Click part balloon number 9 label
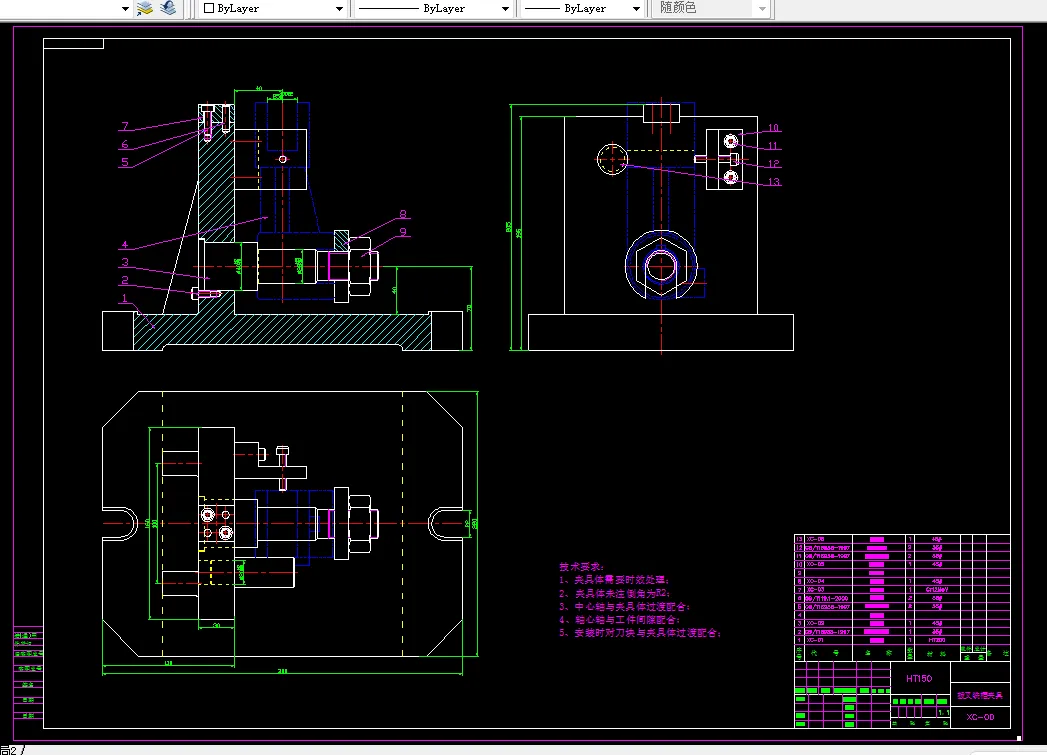 (403, 232)
